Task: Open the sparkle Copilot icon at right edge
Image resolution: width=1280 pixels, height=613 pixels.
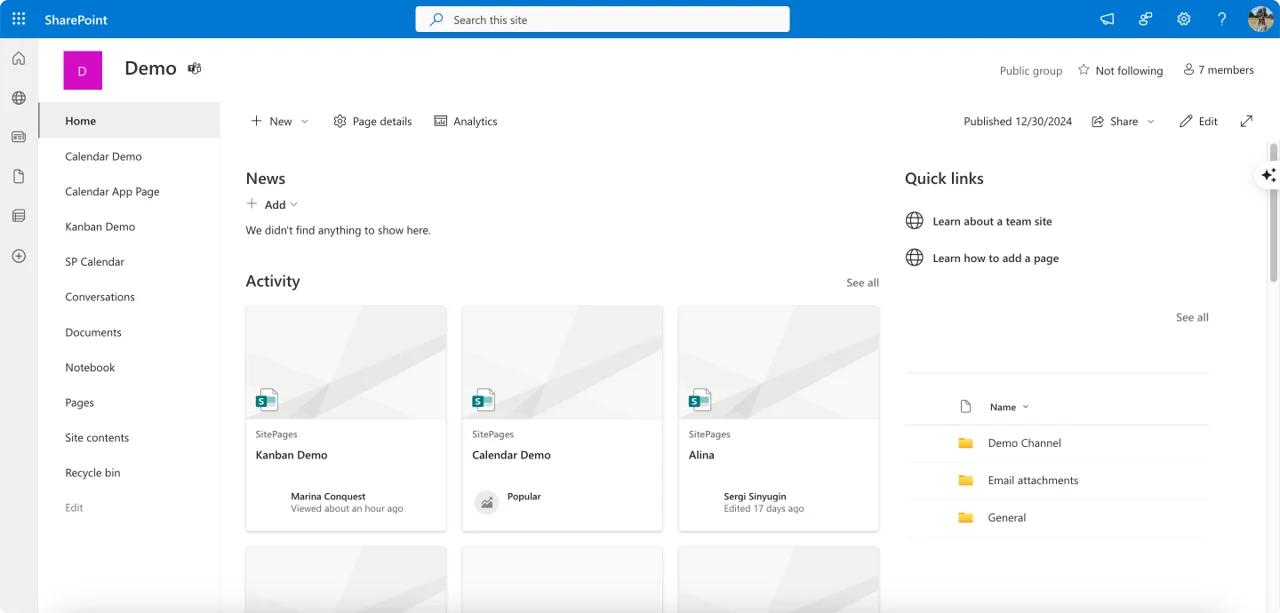Action: 1268,175
